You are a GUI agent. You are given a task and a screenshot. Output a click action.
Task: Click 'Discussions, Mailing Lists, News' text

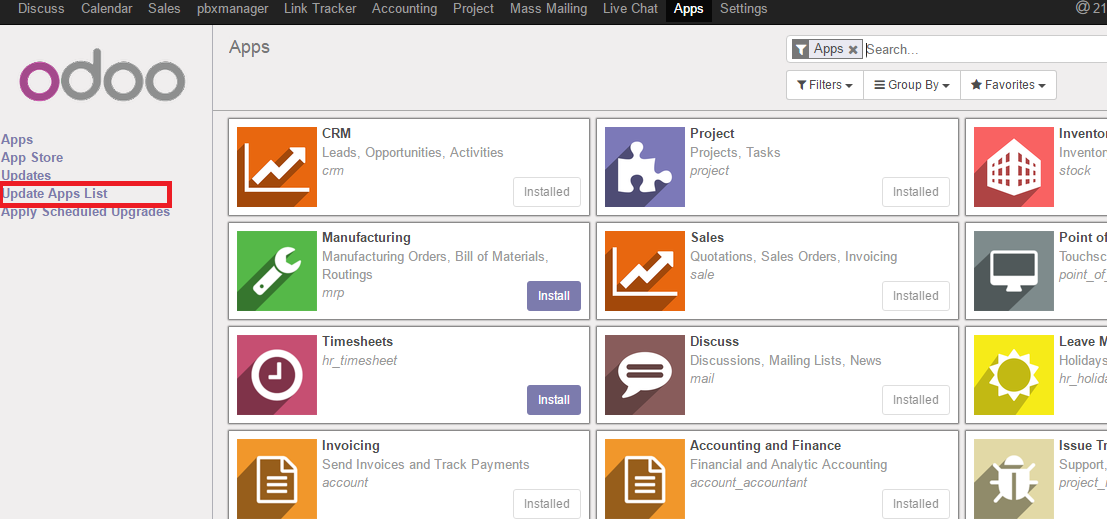(786, 360)
